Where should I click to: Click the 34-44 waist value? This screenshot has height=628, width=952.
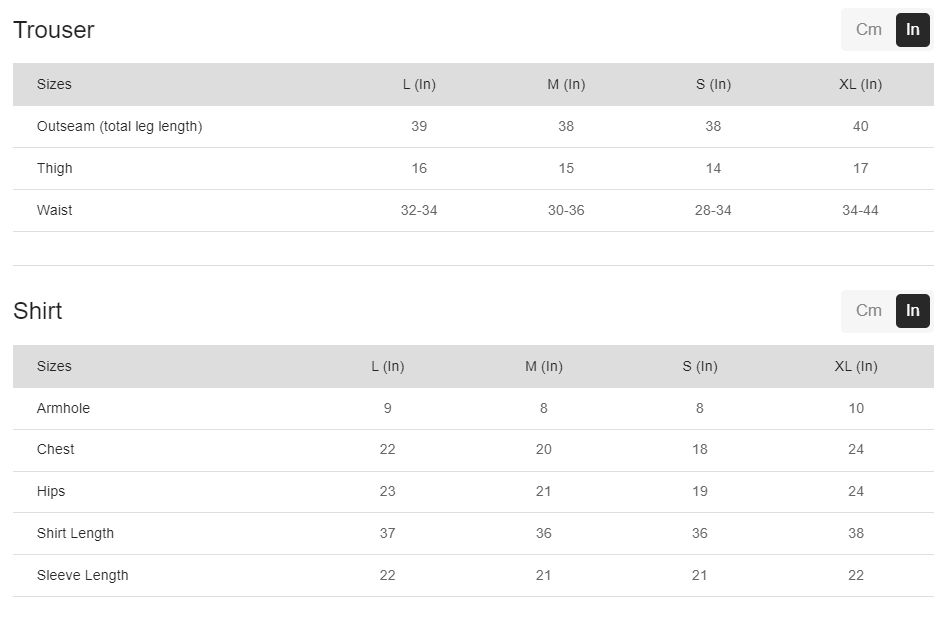click(860, 211)
